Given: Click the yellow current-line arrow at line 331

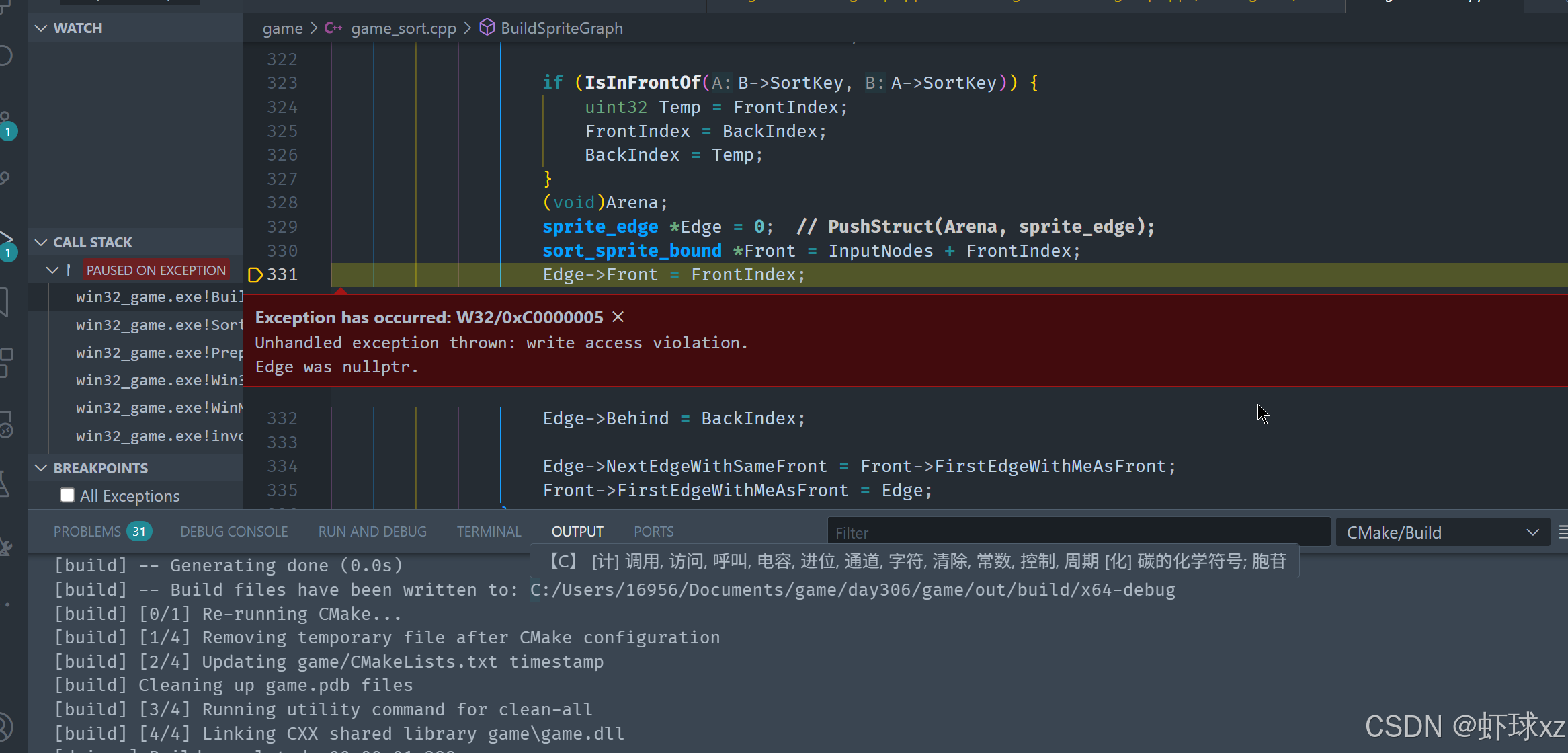Looking at the screenshot, I should click(x=255, y=274).
